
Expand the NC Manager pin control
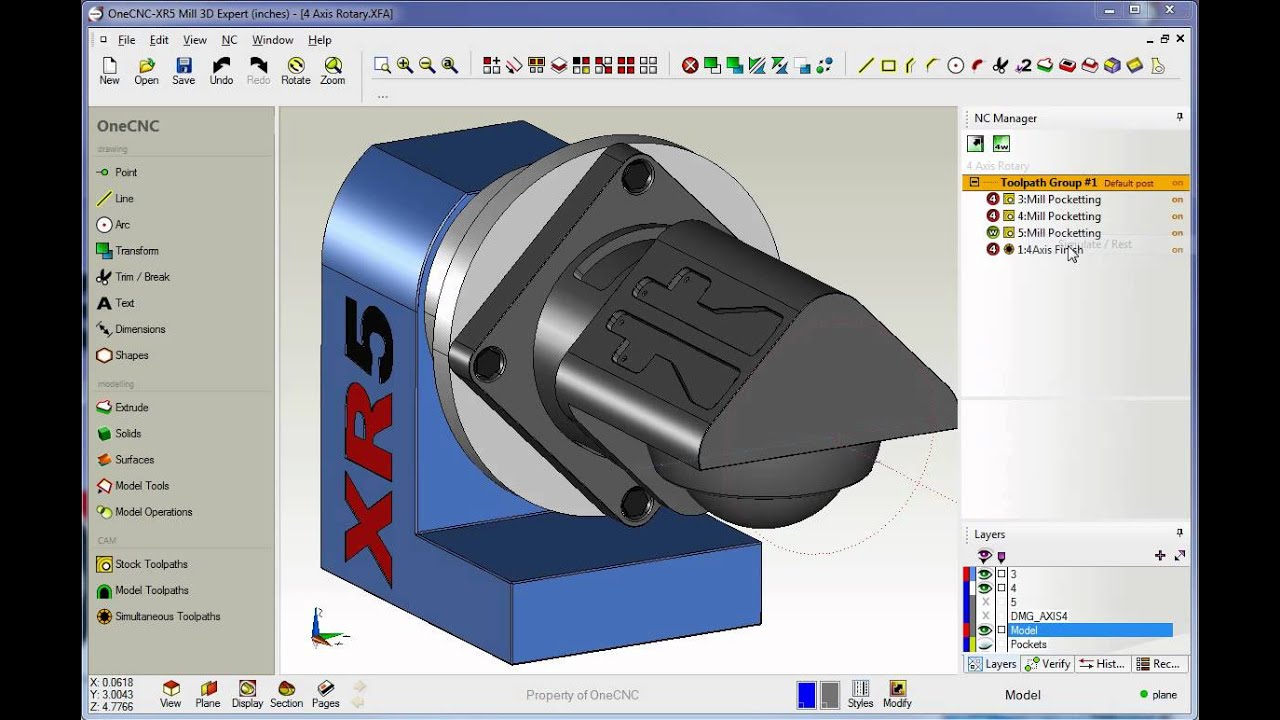pyautogui.click(x=1180, y=118)
